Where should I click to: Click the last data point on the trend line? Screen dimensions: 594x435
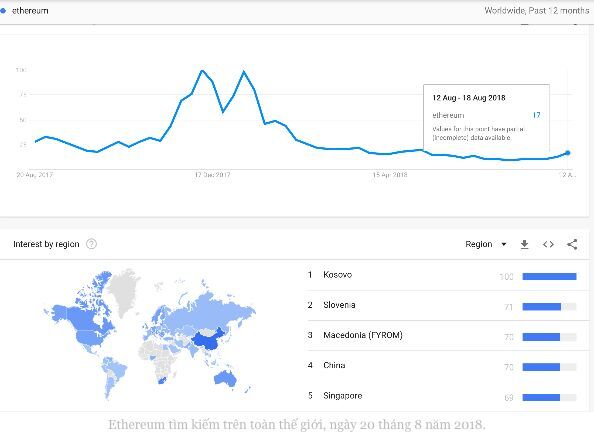567,153
